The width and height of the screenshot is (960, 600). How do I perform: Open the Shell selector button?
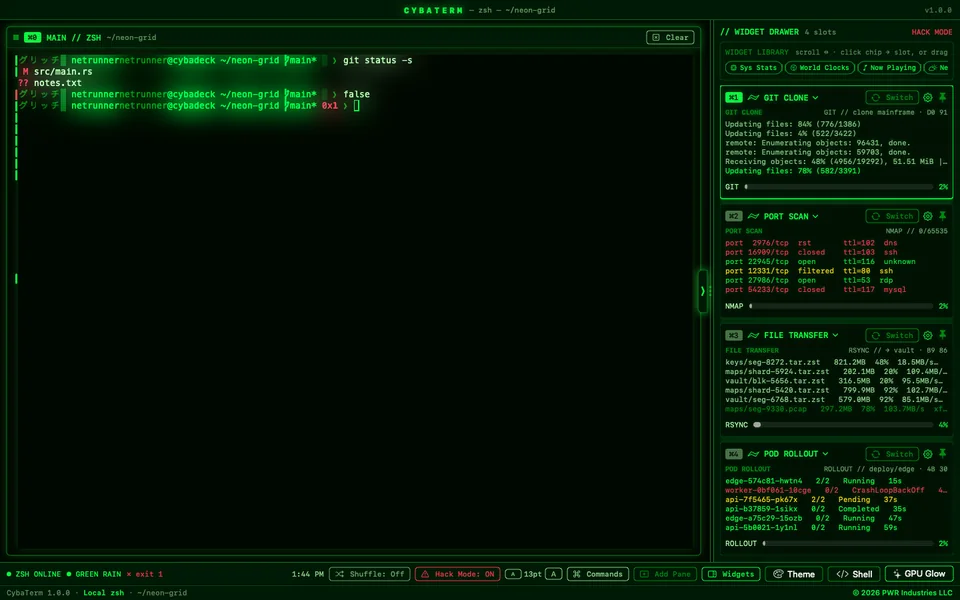854,574
